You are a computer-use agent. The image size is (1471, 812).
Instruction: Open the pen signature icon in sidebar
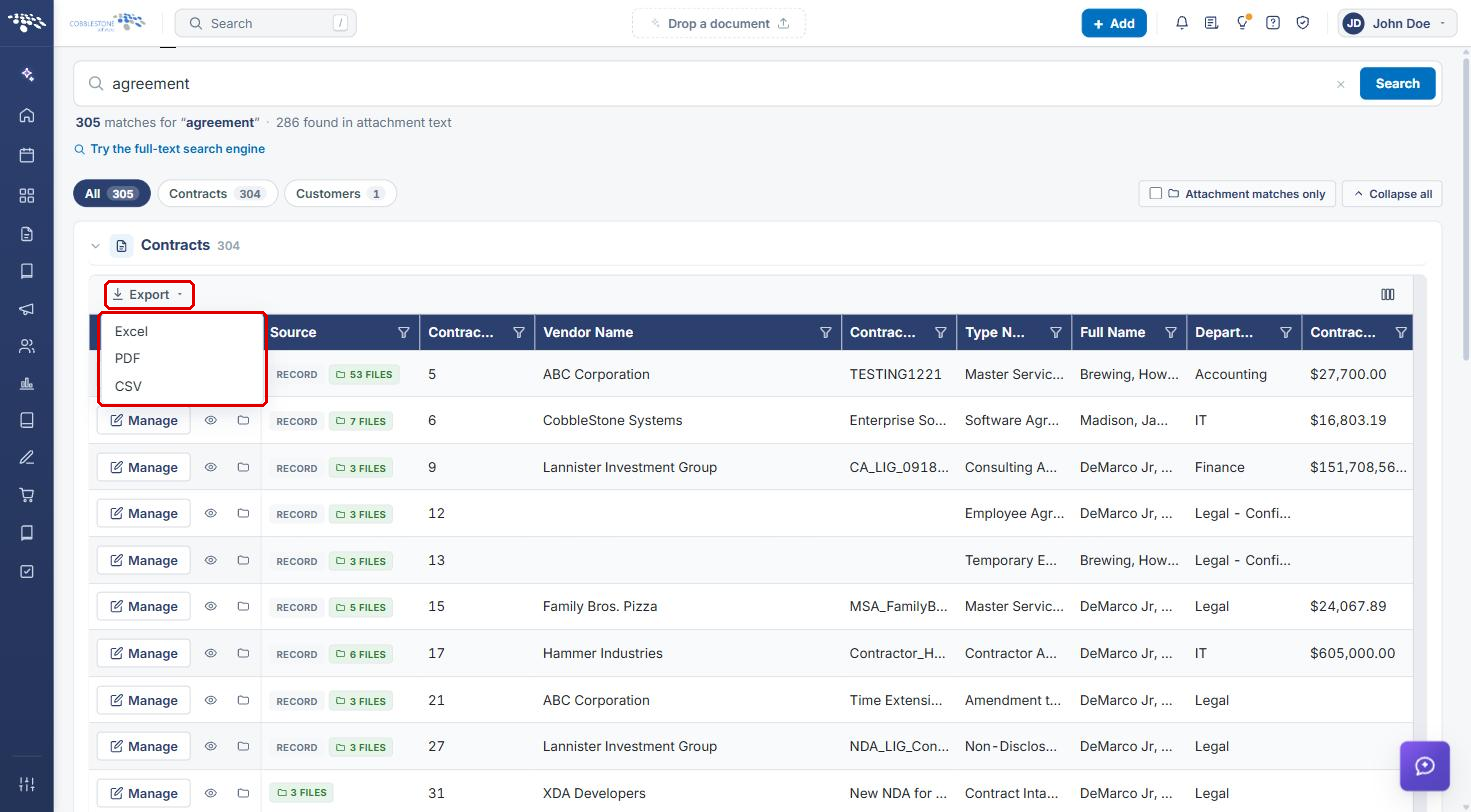[27, 458]
